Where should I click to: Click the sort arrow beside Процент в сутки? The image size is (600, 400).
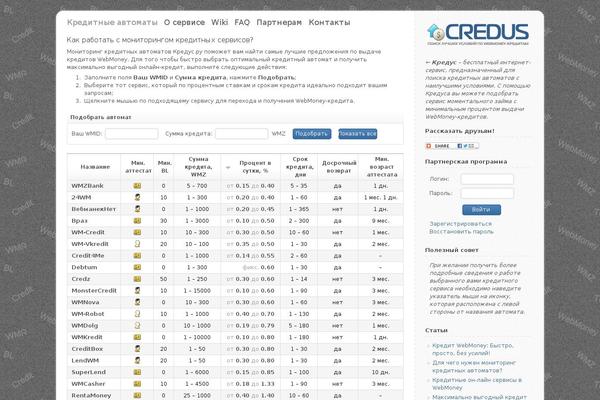click(x=228, y=167)
